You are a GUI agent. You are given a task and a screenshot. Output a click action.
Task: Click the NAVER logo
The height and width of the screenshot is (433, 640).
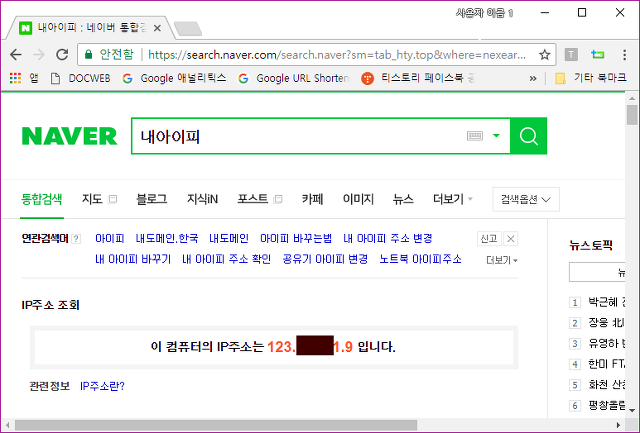point(69,136)
